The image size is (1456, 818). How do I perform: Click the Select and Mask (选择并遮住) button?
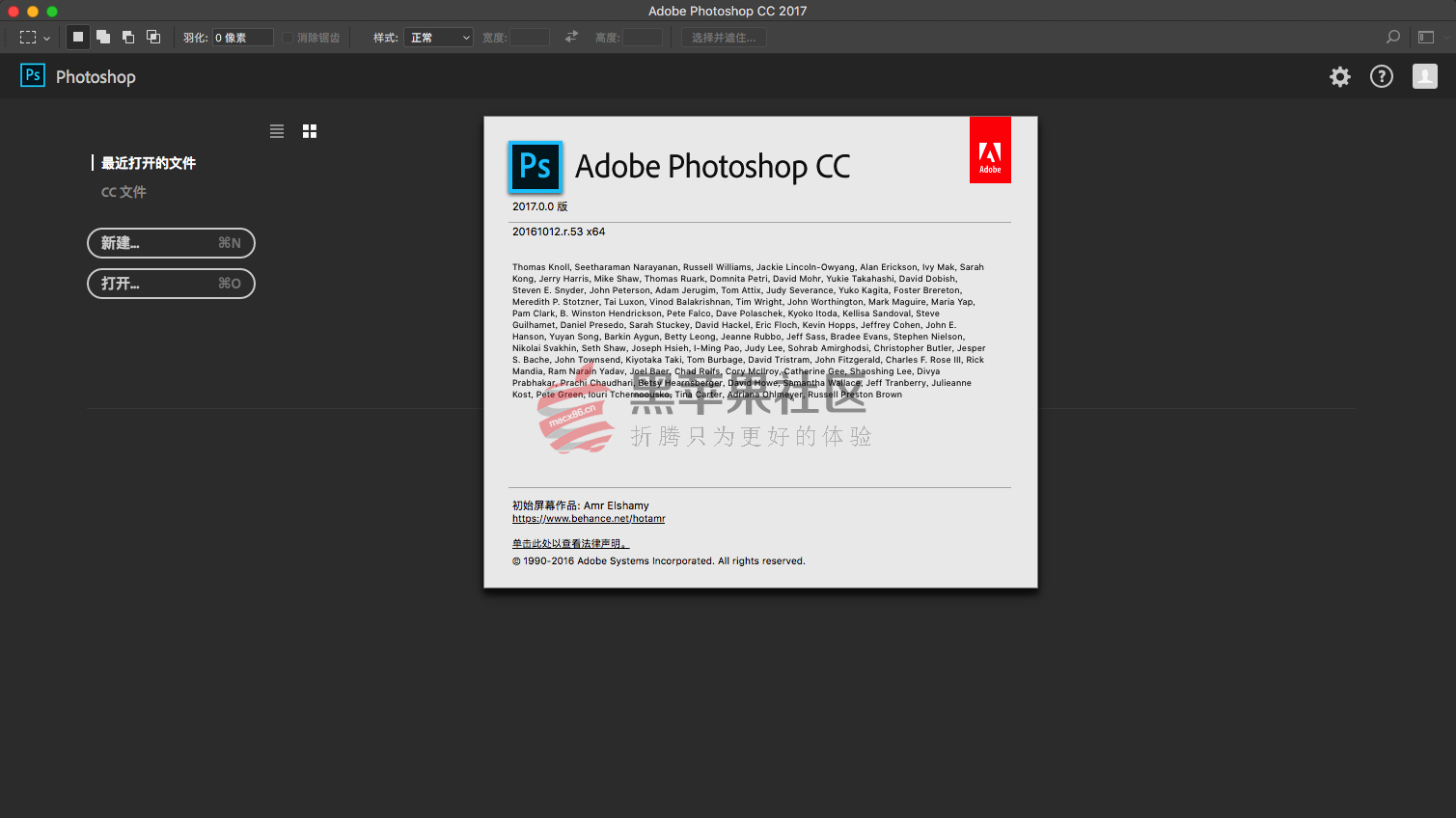tap(725, 38)
